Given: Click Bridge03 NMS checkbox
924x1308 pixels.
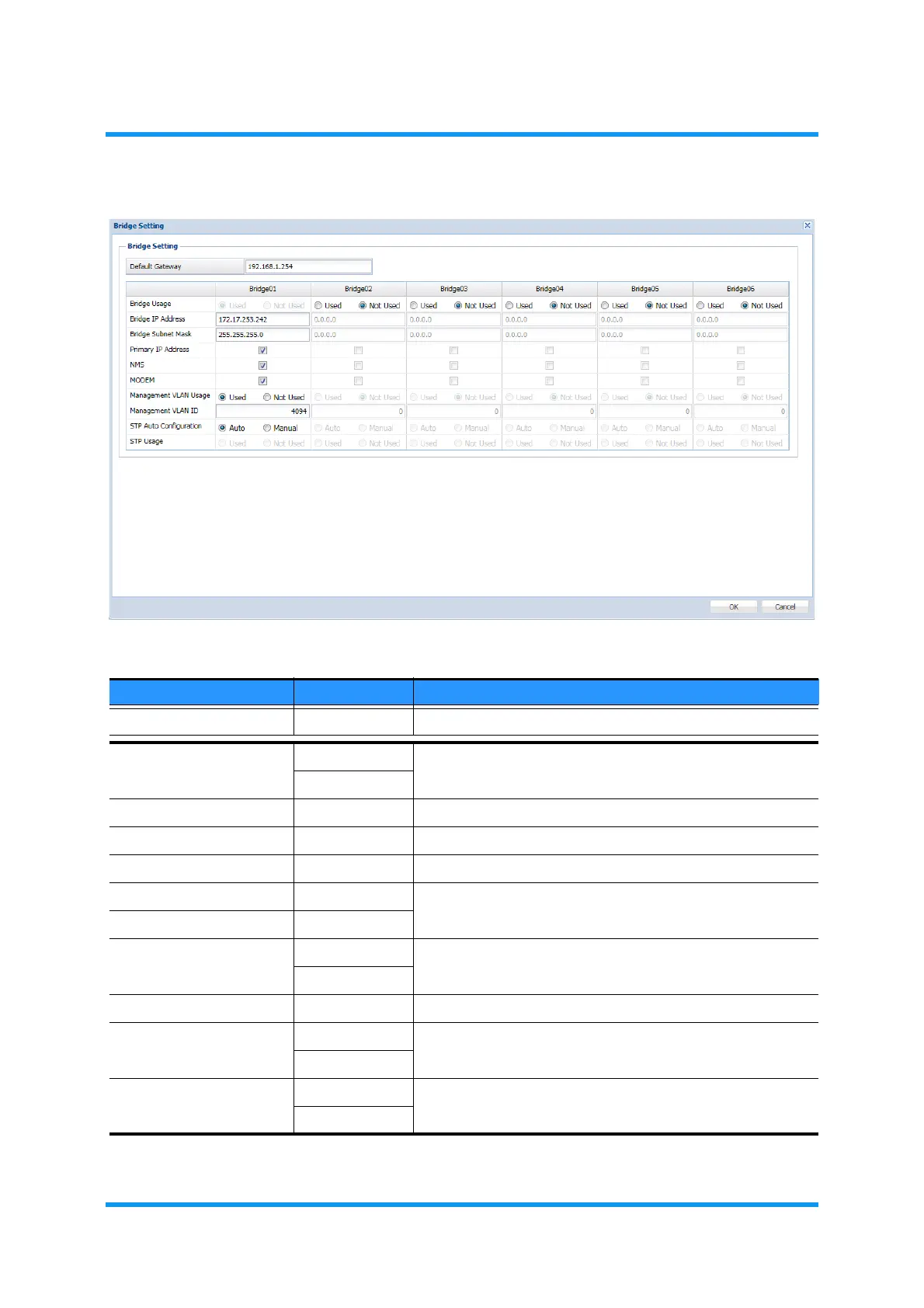Looking at the screenshot, I should point(453,365).
